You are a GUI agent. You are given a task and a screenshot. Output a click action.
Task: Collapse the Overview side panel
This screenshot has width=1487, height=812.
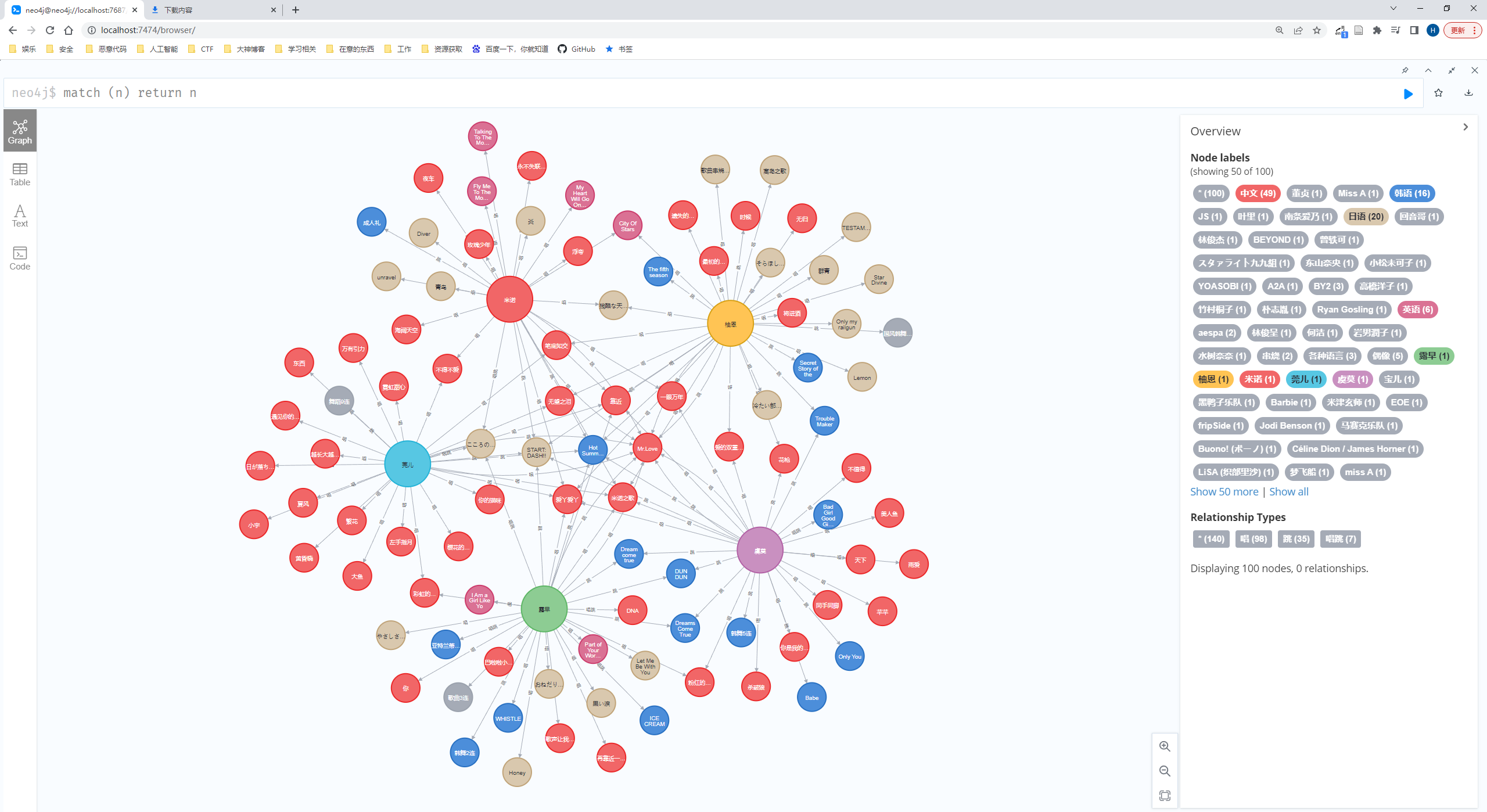[1466, 127]
